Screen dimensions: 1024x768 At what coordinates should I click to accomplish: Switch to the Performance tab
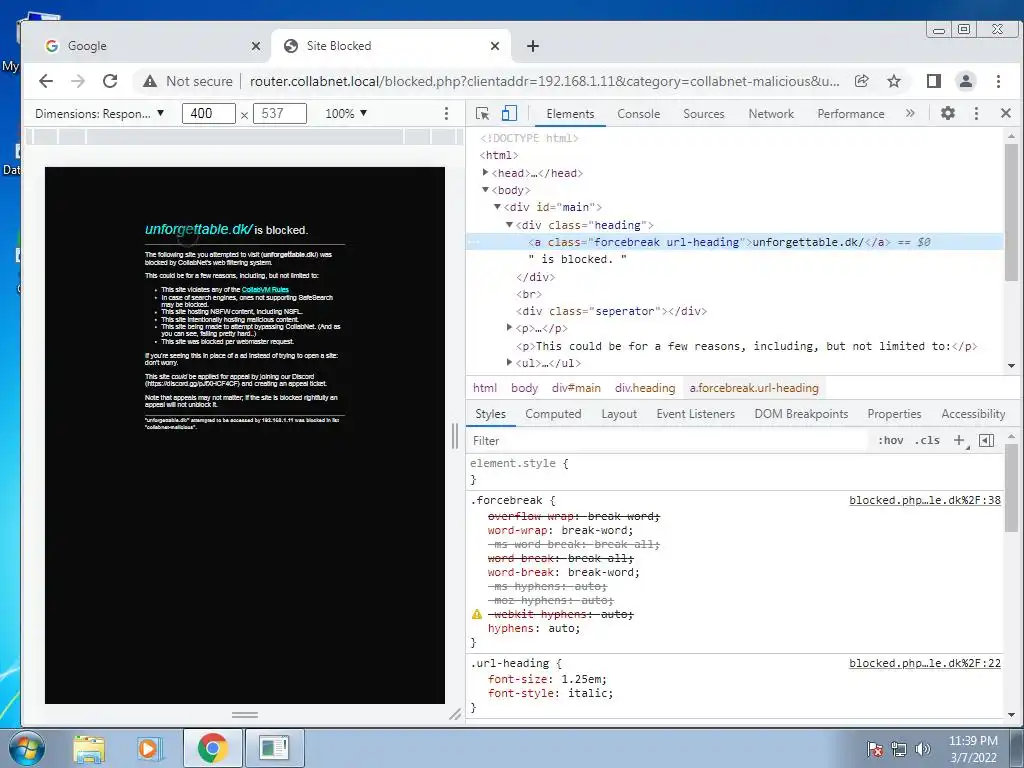pyautogui.click(x=850, y=114)
